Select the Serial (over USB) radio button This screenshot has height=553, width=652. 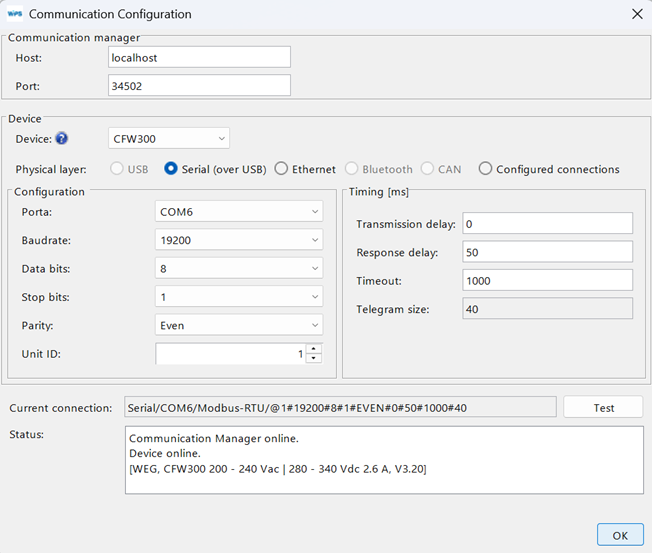point(171,169)
